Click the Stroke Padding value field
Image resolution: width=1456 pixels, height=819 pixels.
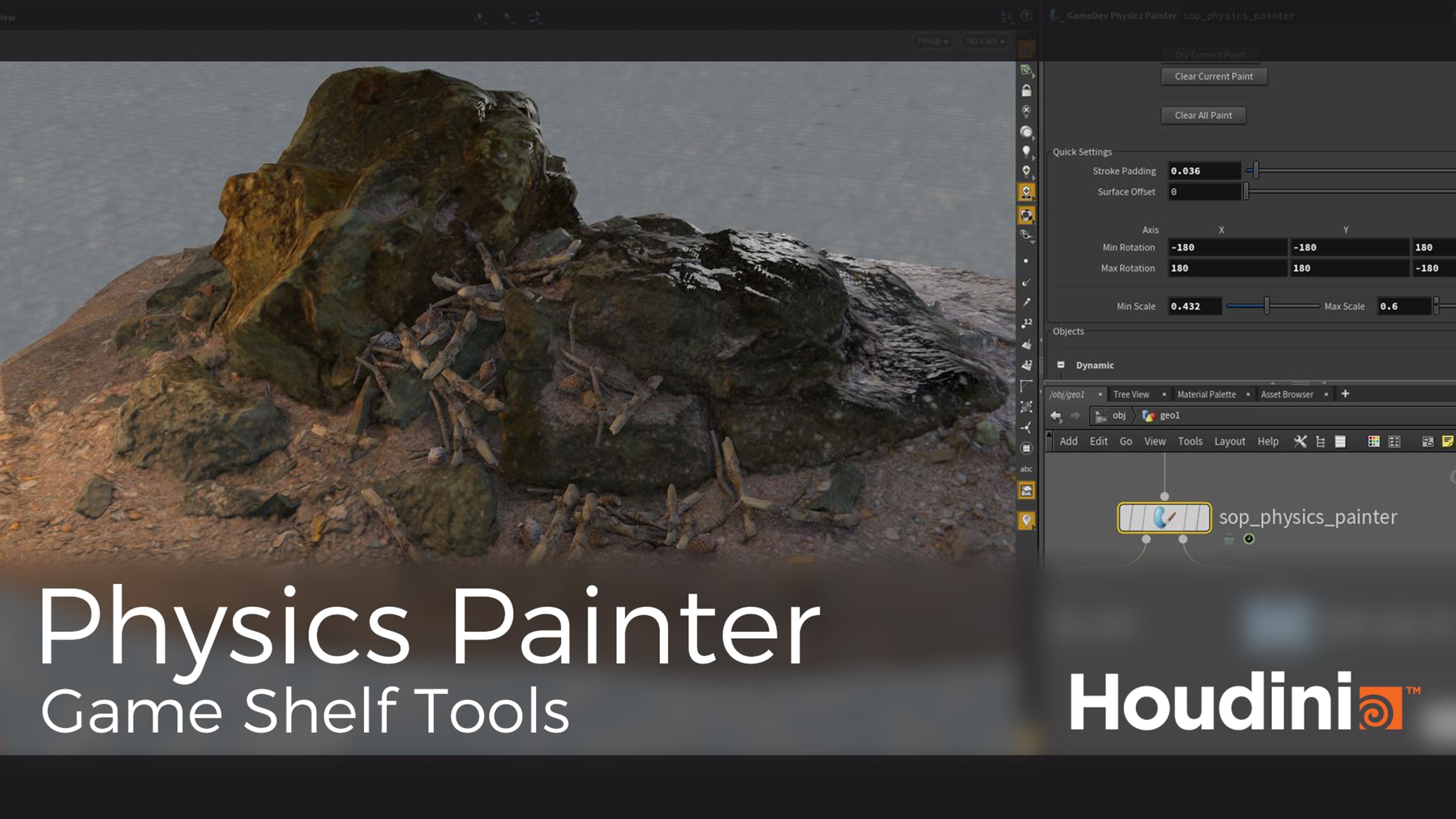click(1204, 171)
